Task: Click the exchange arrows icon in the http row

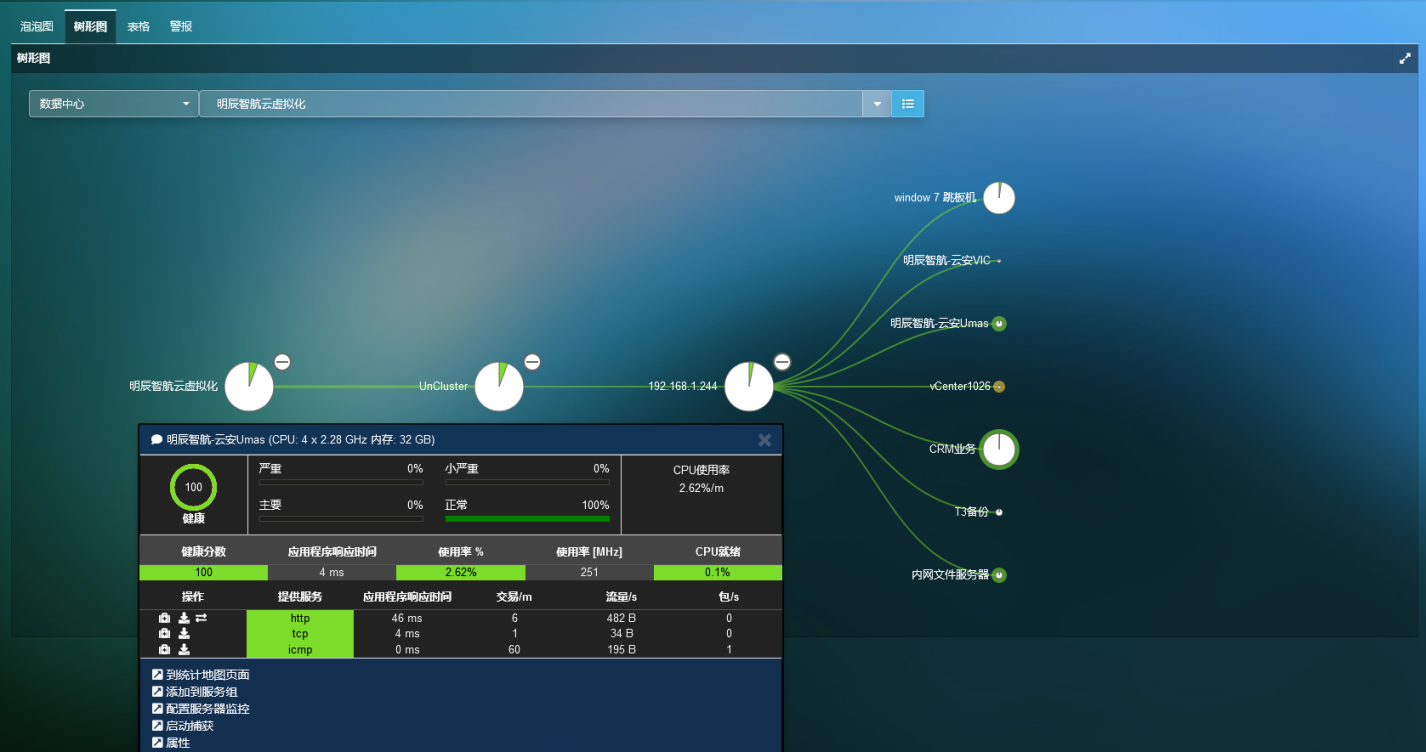Action: pyautogui.click(x=200, y=618)
